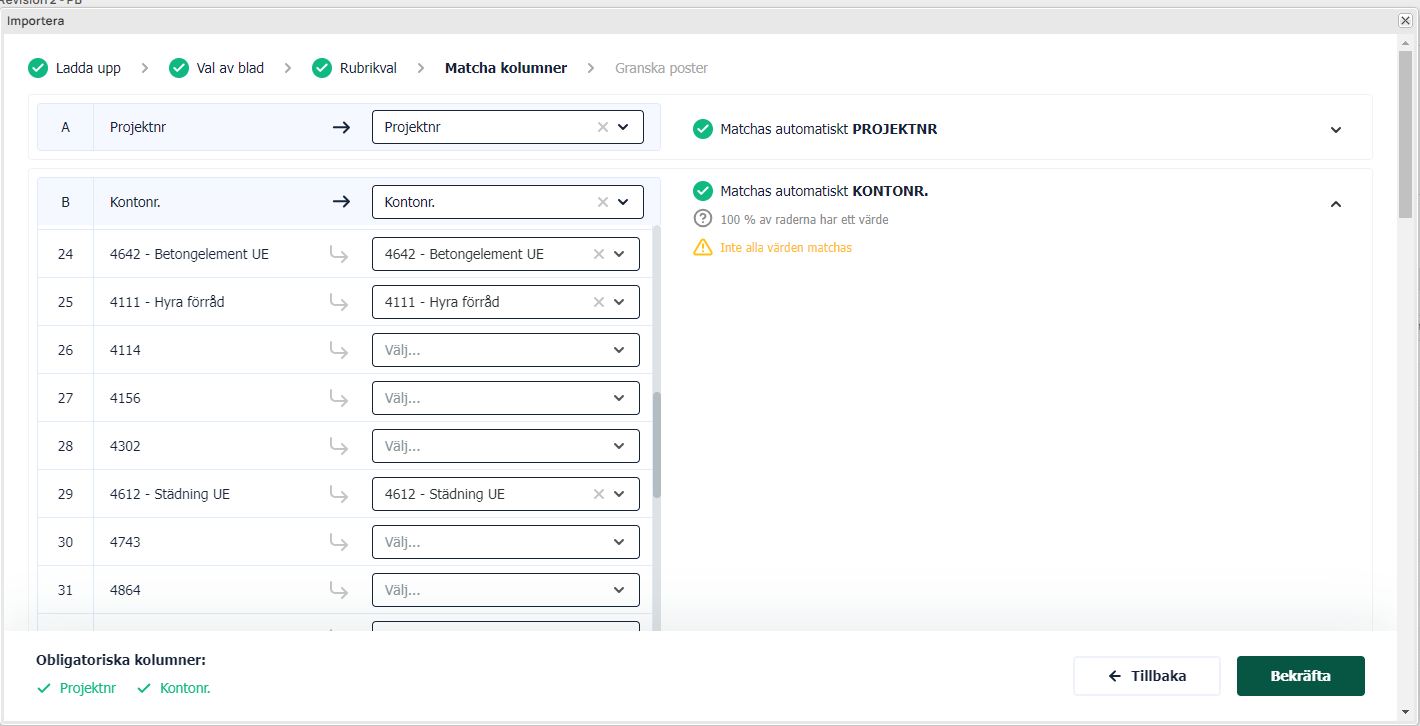The height and width of the screenshot is (726, 1420).
Task: Remove the 4642 - Betongelement UE match
Action: click(x=598, y=254)
